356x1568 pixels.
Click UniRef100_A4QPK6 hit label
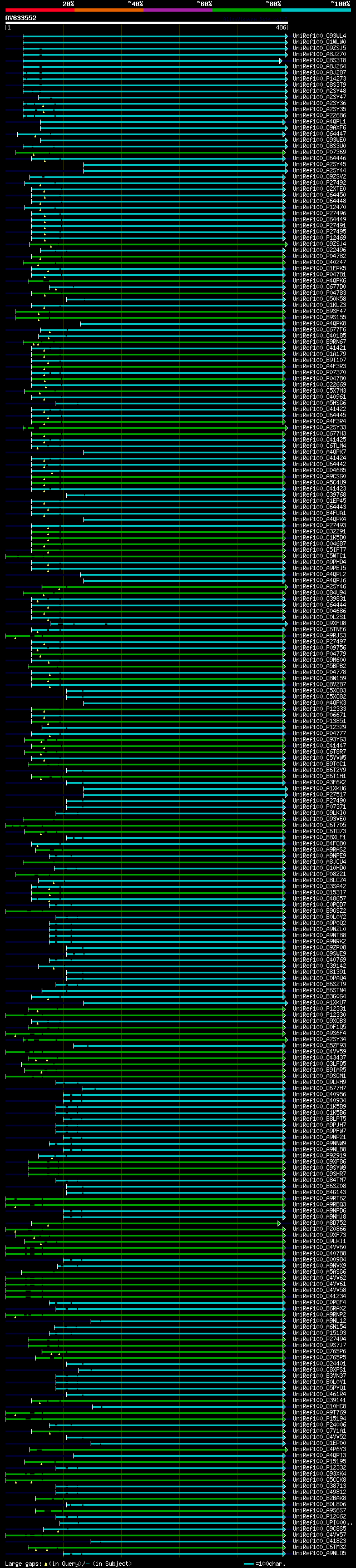(x=319, y=280)
